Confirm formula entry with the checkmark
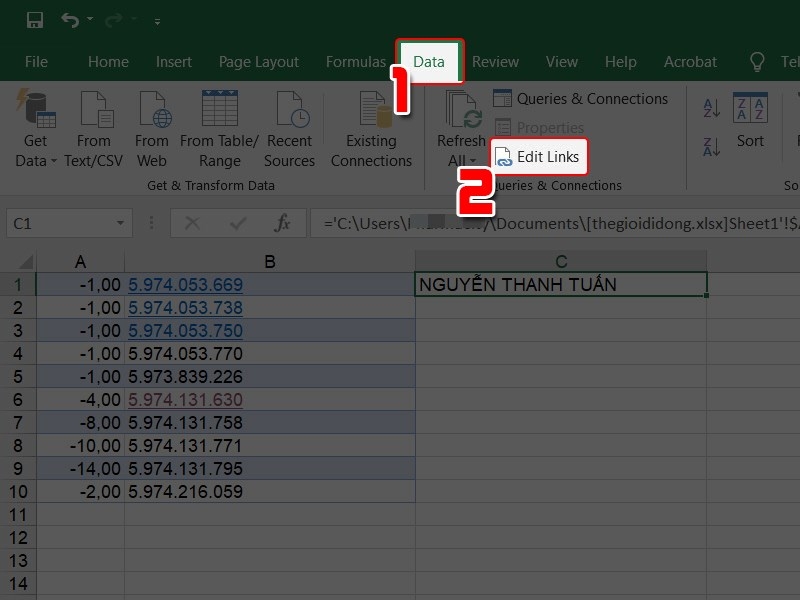Viewport: 800px width, 600px height. [238, 223]
